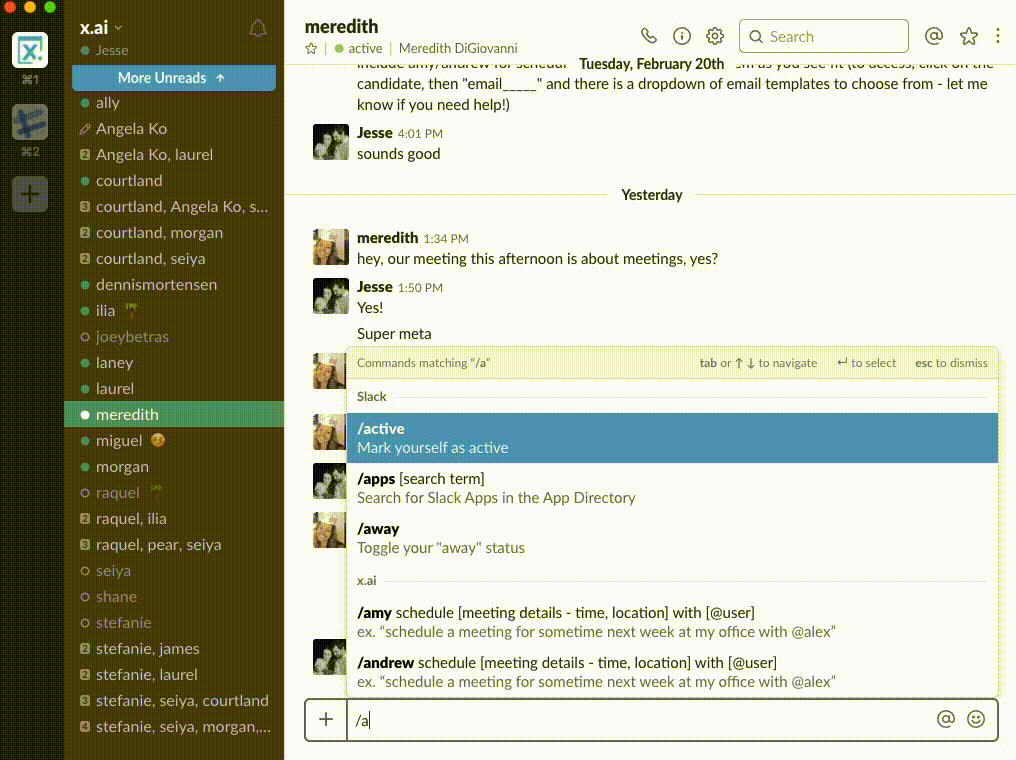Open raquel, ilia group message
1016x760 pixels.
pos(174,519)
